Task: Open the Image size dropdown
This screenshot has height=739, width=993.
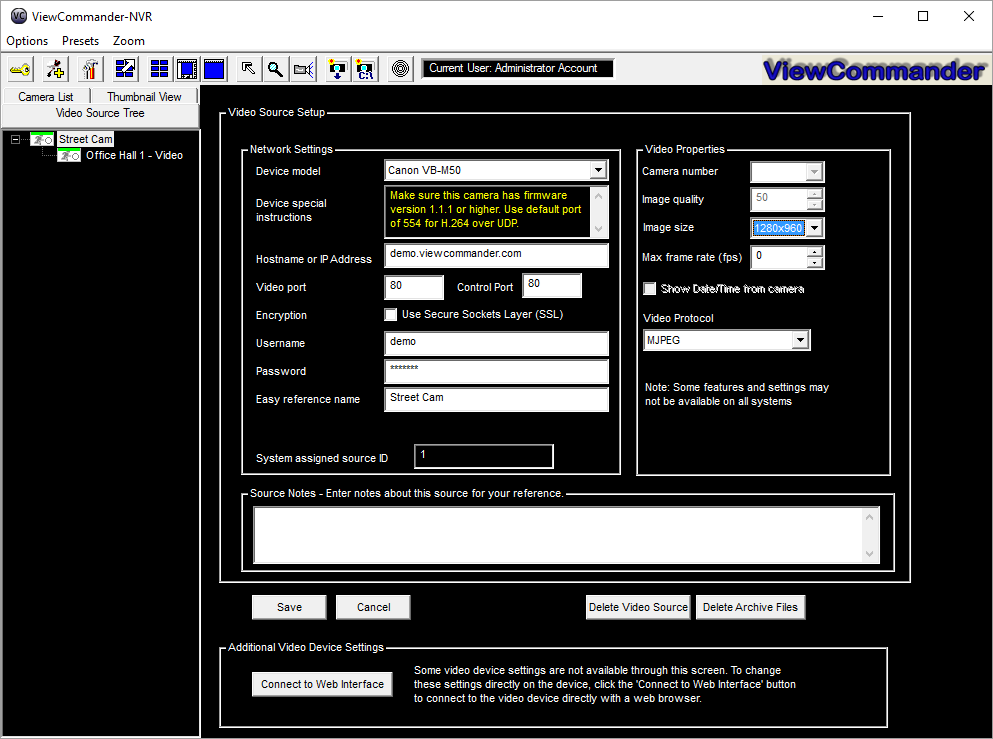Action: 814,228
